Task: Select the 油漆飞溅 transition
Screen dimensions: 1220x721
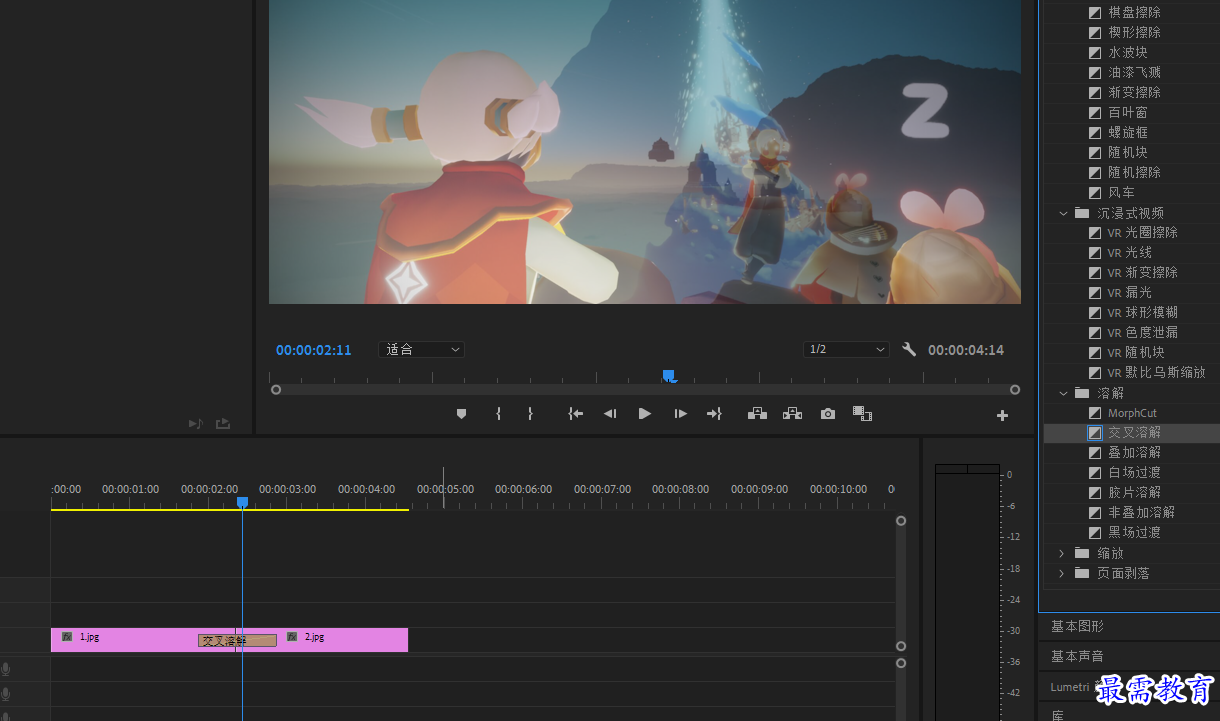Action: [x=1134, y=72]
